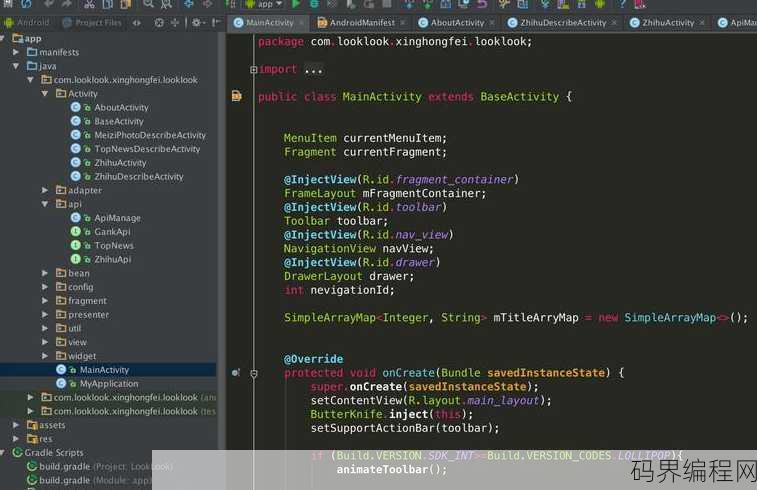Click the green Run button
757x490 pixels.
[296, 4]
